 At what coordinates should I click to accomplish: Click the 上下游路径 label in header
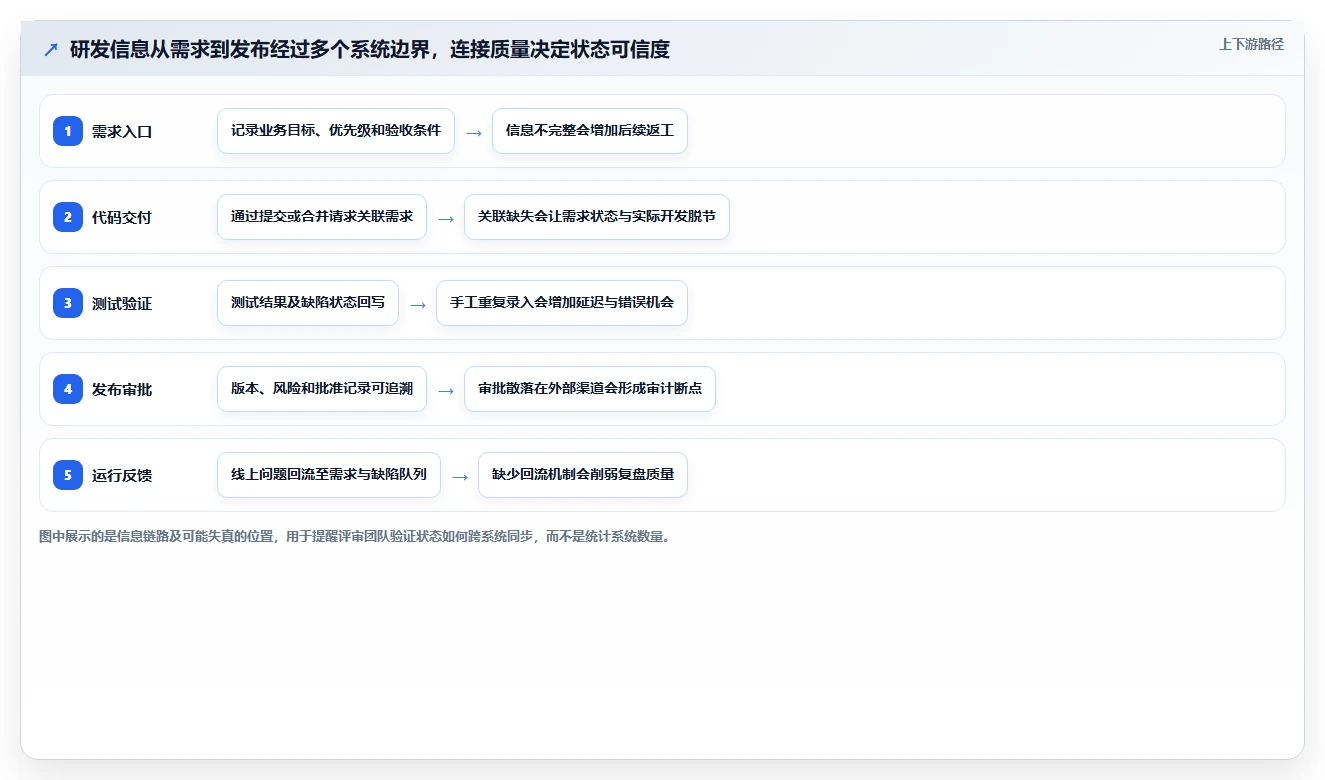[1251, 44]
